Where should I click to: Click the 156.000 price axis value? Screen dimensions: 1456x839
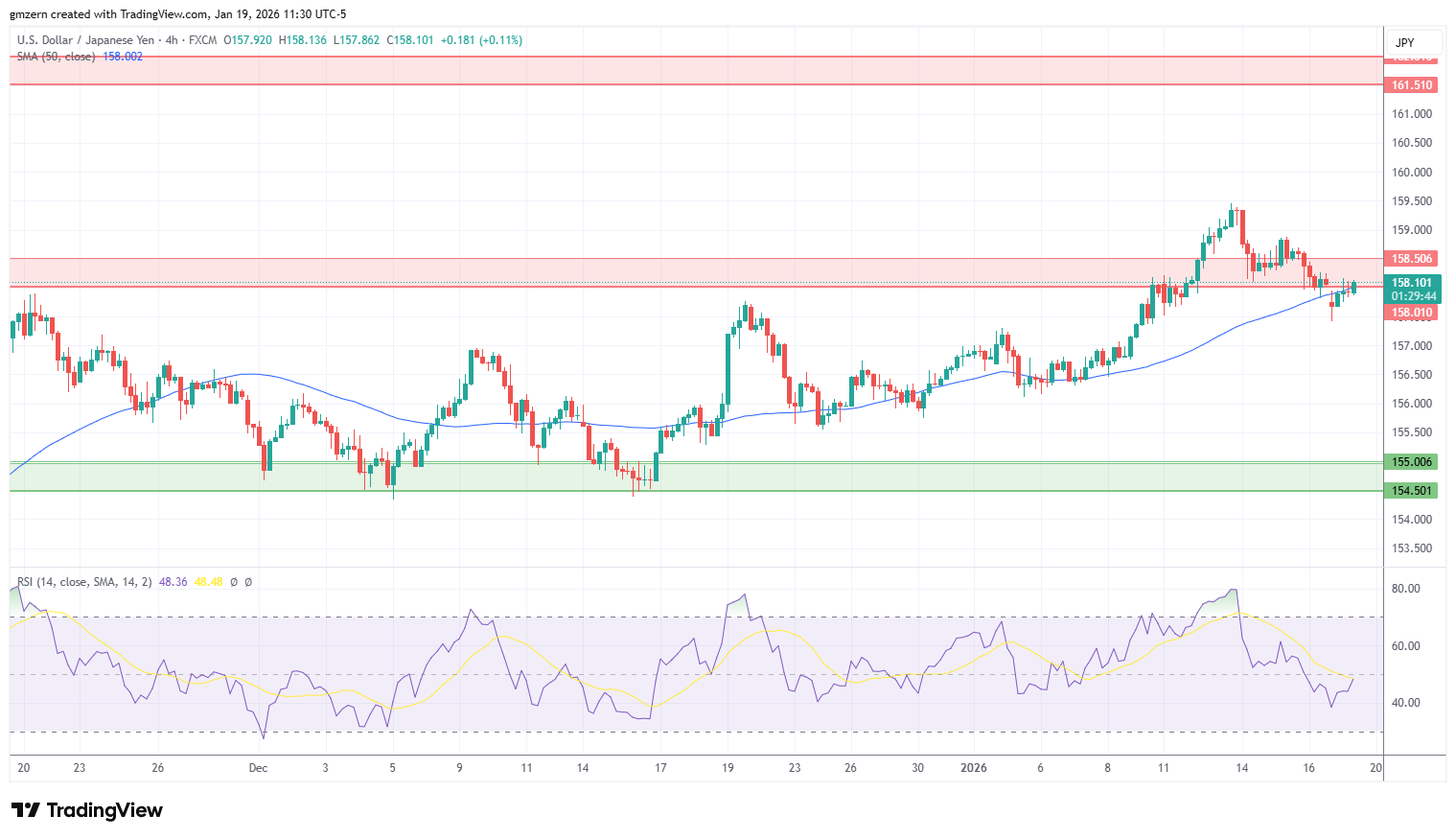tap(1412, 404)
